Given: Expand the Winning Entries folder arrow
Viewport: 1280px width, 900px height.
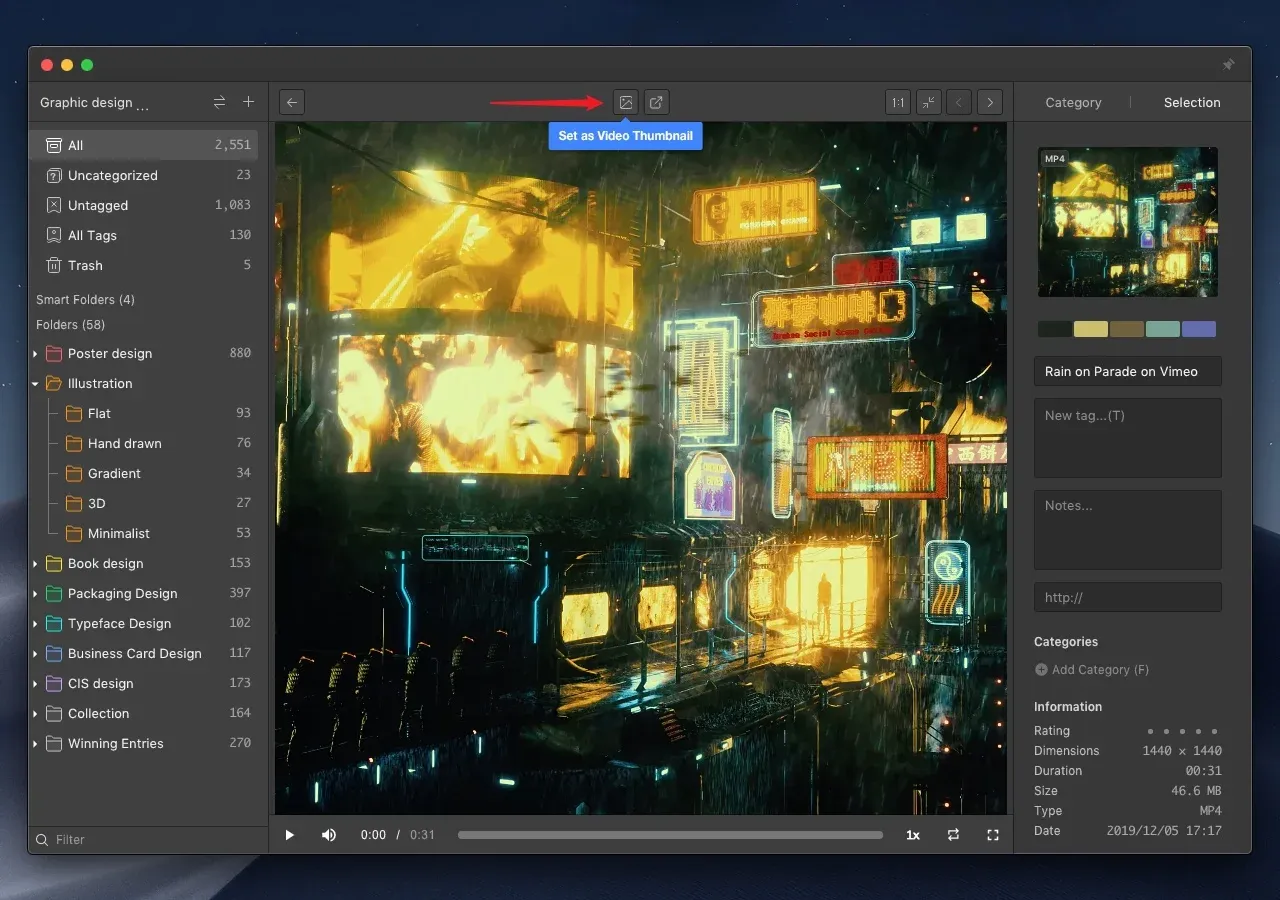Looking at the screenshot, I should coord(36,744).
